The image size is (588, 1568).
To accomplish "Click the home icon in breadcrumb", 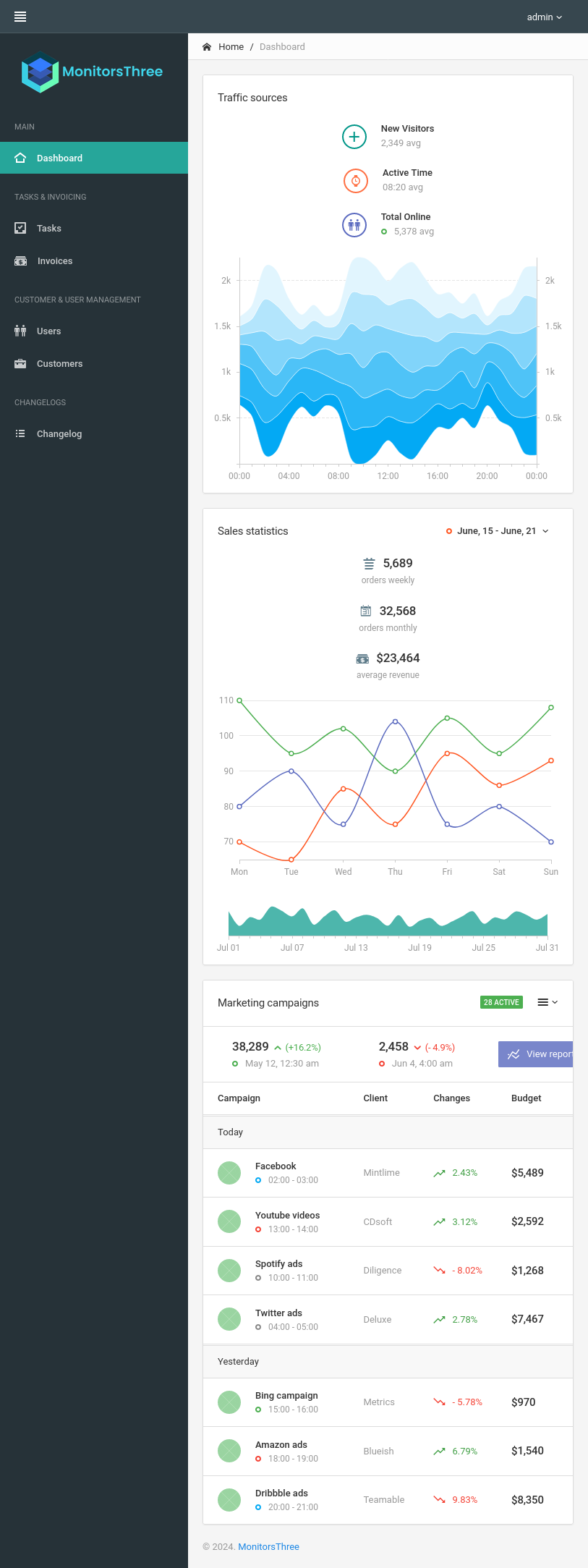I will click(207, 47).
